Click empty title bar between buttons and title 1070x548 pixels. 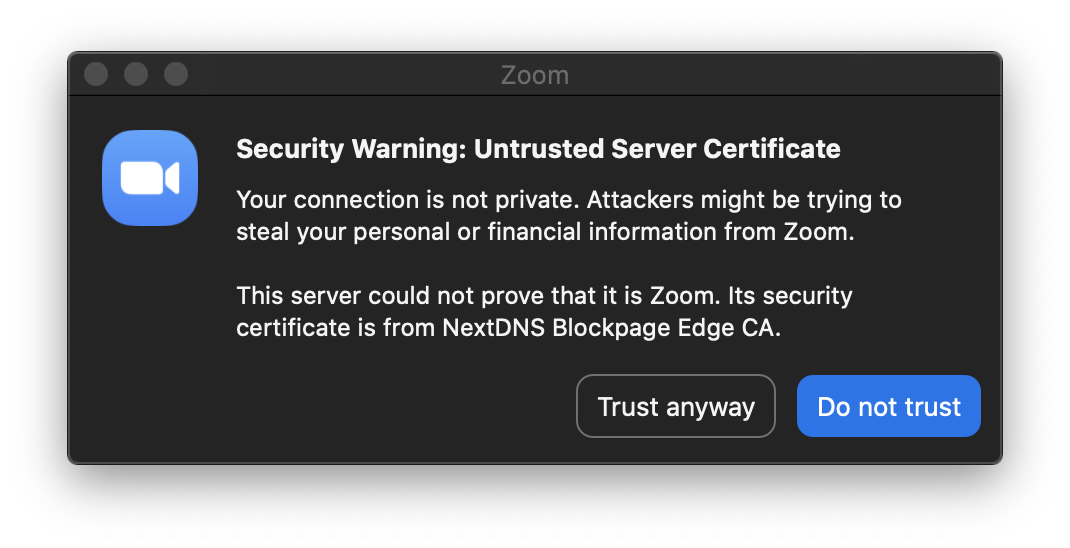341,74
